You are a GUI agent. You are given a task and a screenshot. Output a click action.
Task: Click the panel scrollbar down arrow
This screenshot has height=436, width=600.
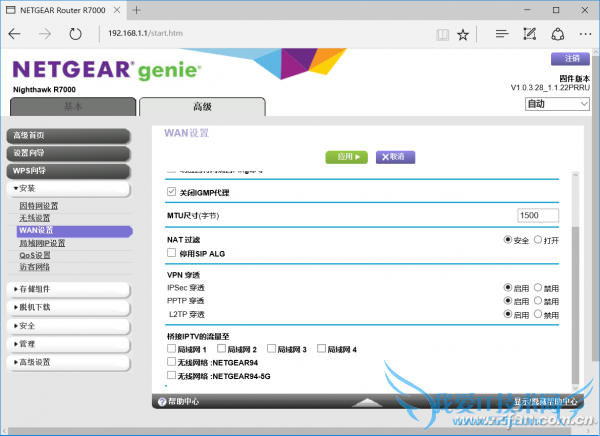(x=576, y=388)
